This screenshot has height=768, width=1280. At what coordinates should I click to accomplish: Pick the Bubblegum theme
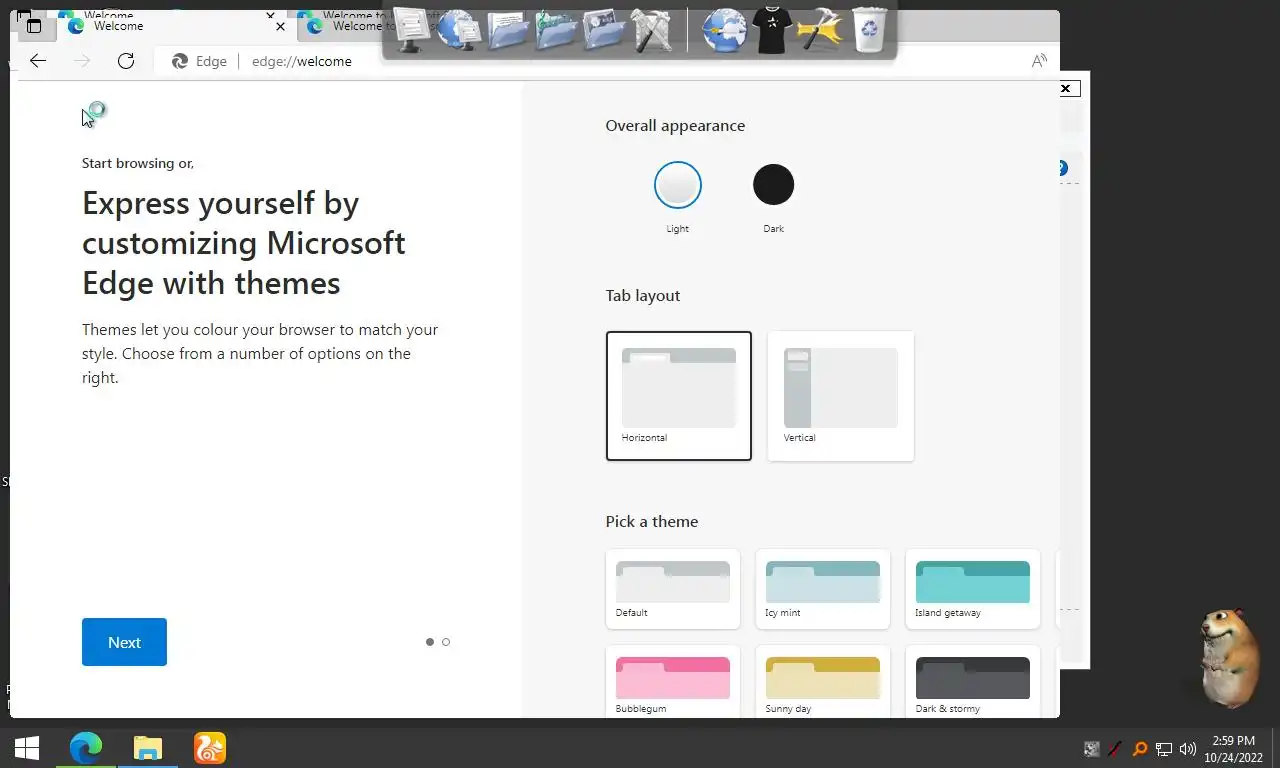(x=673, y=682)
